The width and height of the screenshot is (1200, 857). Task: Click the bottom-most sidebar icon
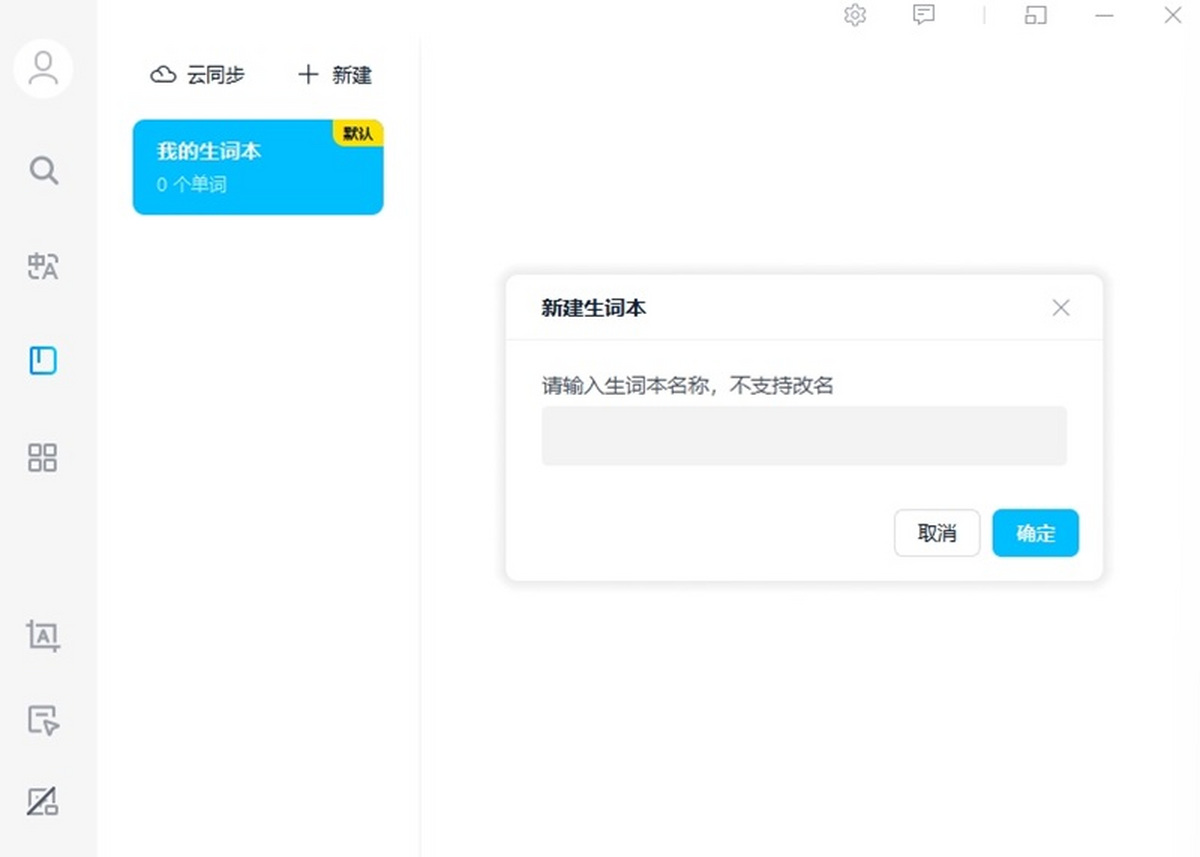(43, 801)
